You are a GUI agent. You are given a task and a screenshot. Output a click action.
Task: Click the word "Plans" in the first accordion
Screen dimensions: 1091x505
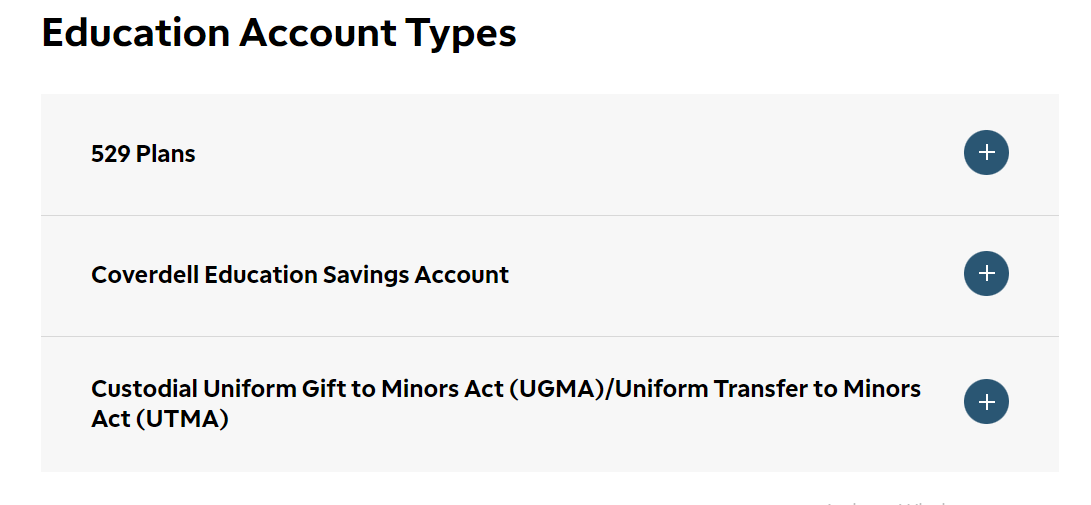(x=166, y=154)
